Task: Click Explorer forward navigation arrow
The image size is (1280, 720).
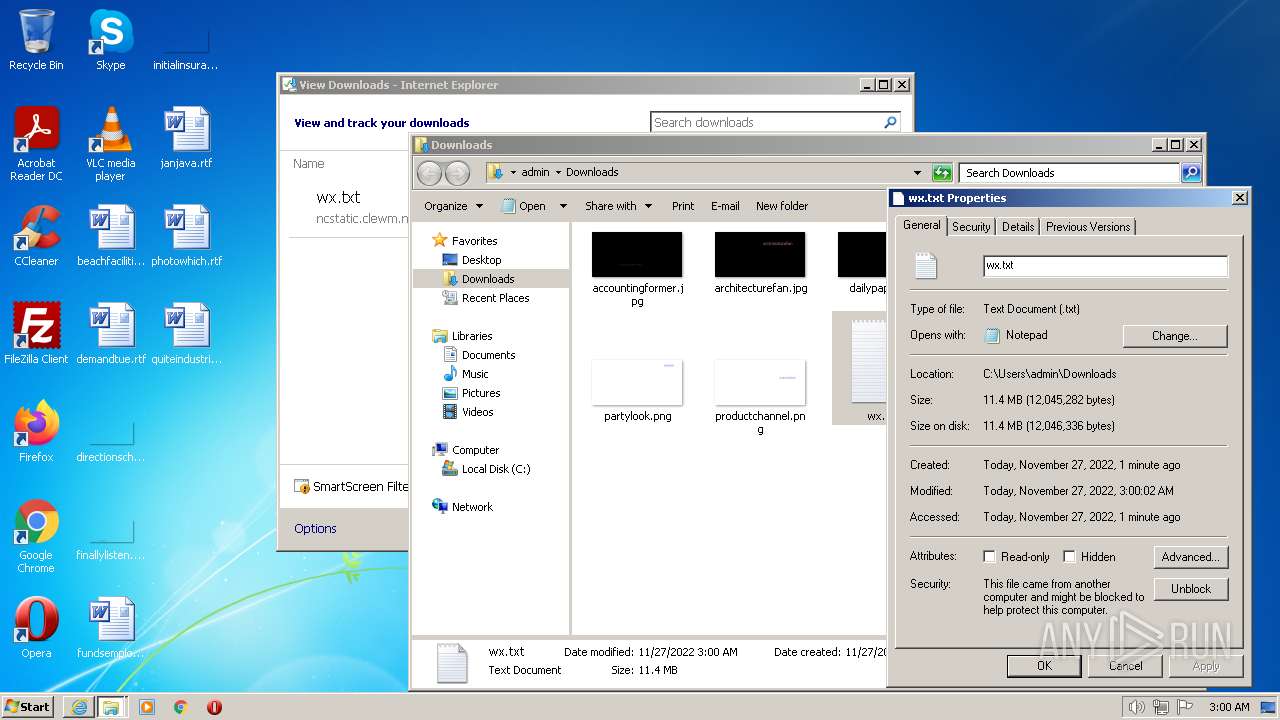Action: (x=457, y=172)
